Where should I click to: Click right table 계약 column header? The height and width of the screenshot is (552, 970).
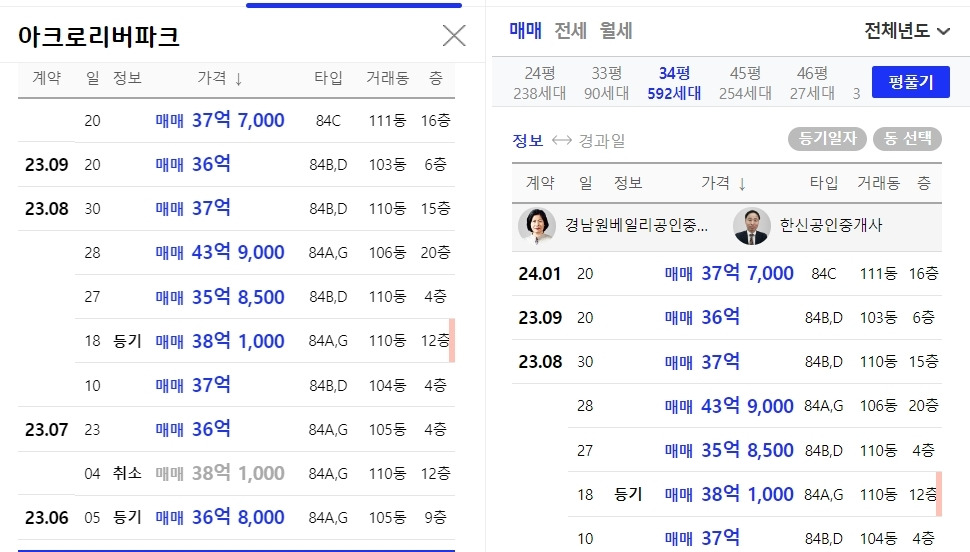[x=540, y=183]
